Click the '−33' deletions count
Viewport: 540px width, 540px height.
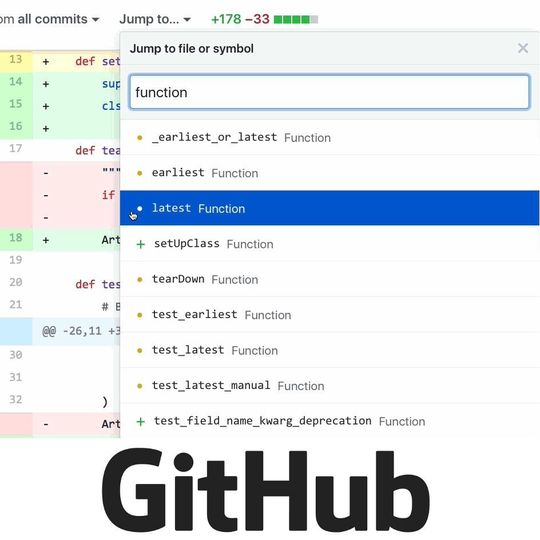click(x=257, y=19)
